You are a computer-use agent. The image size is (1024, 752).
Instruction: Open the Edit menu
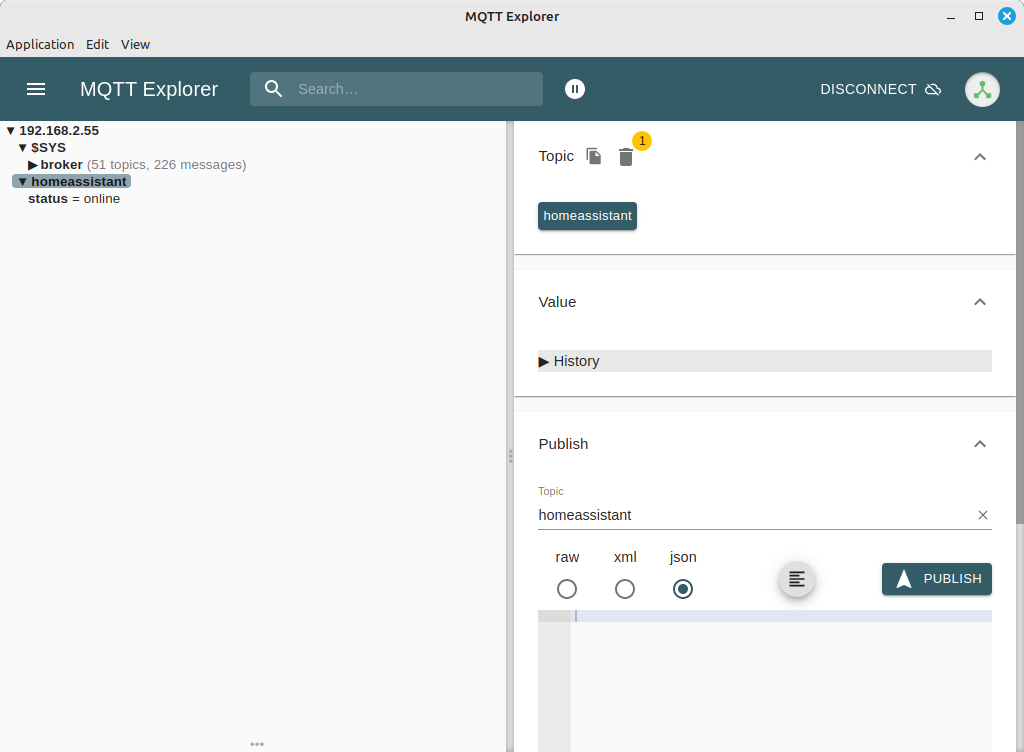click(x=97, y=44)
